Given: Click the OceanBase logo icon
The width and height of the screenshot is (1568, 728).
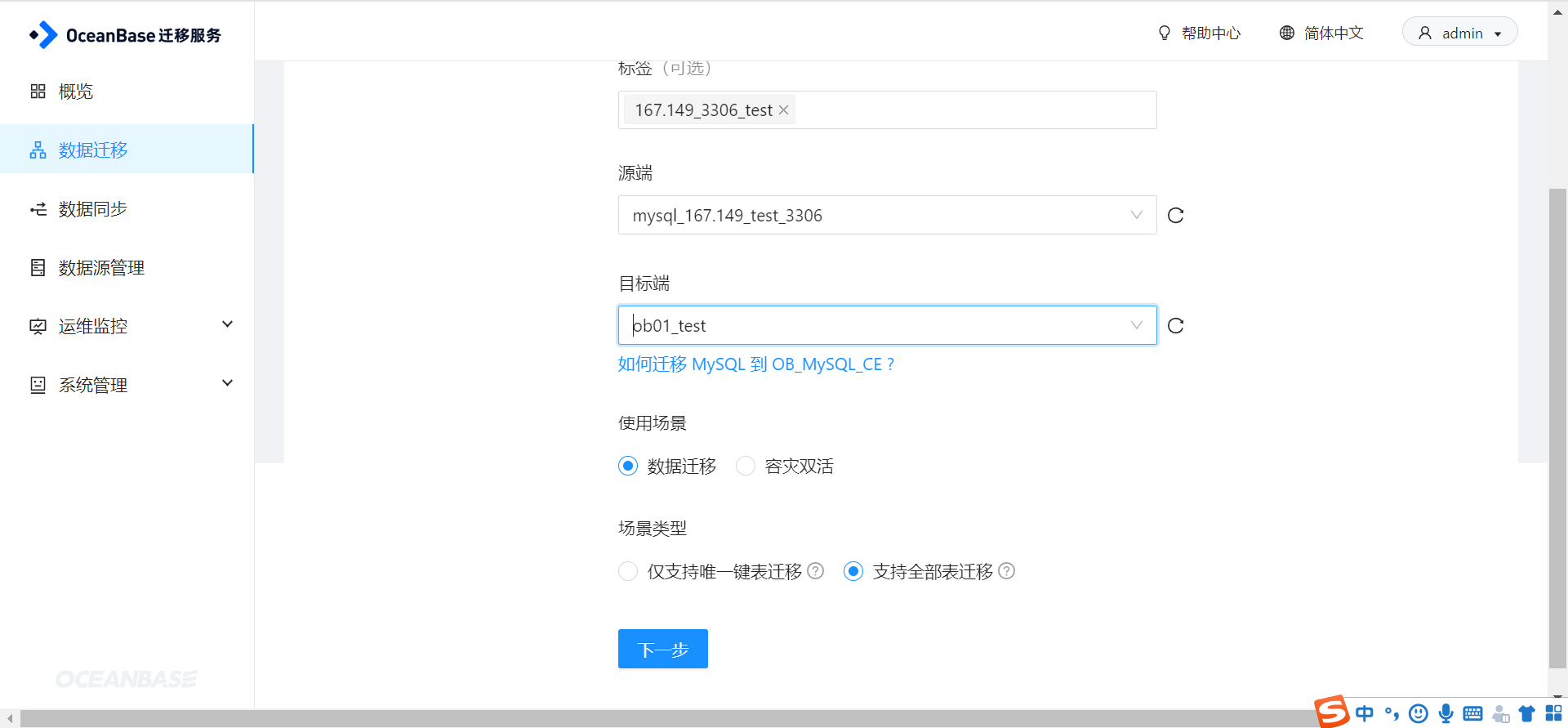Looking at the screenshot, I should [x=43, y=35].
